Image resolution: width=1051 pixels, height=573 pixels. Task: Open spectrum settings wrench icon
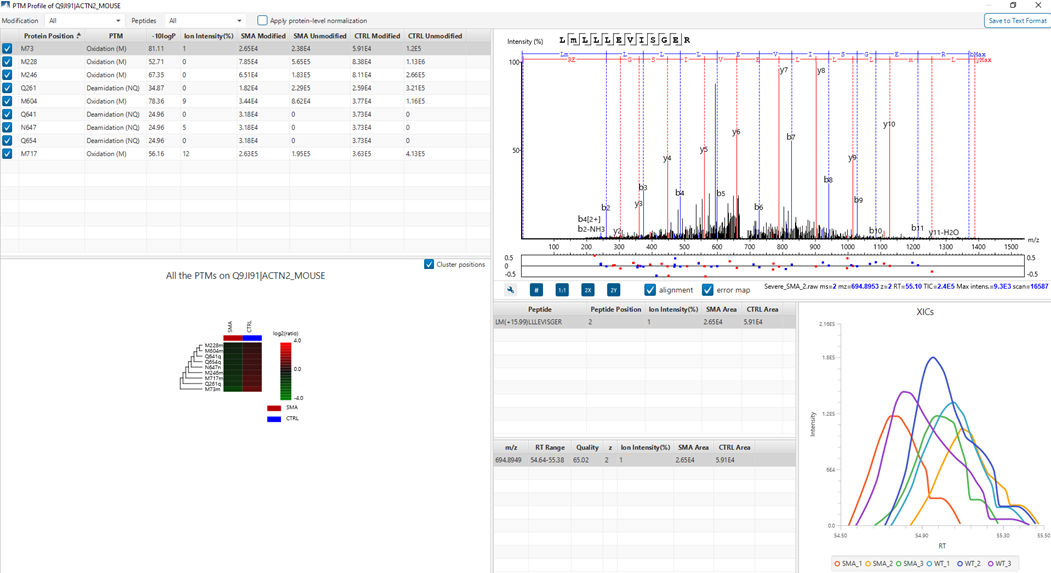pyautogui.click(x=510, y=290)
